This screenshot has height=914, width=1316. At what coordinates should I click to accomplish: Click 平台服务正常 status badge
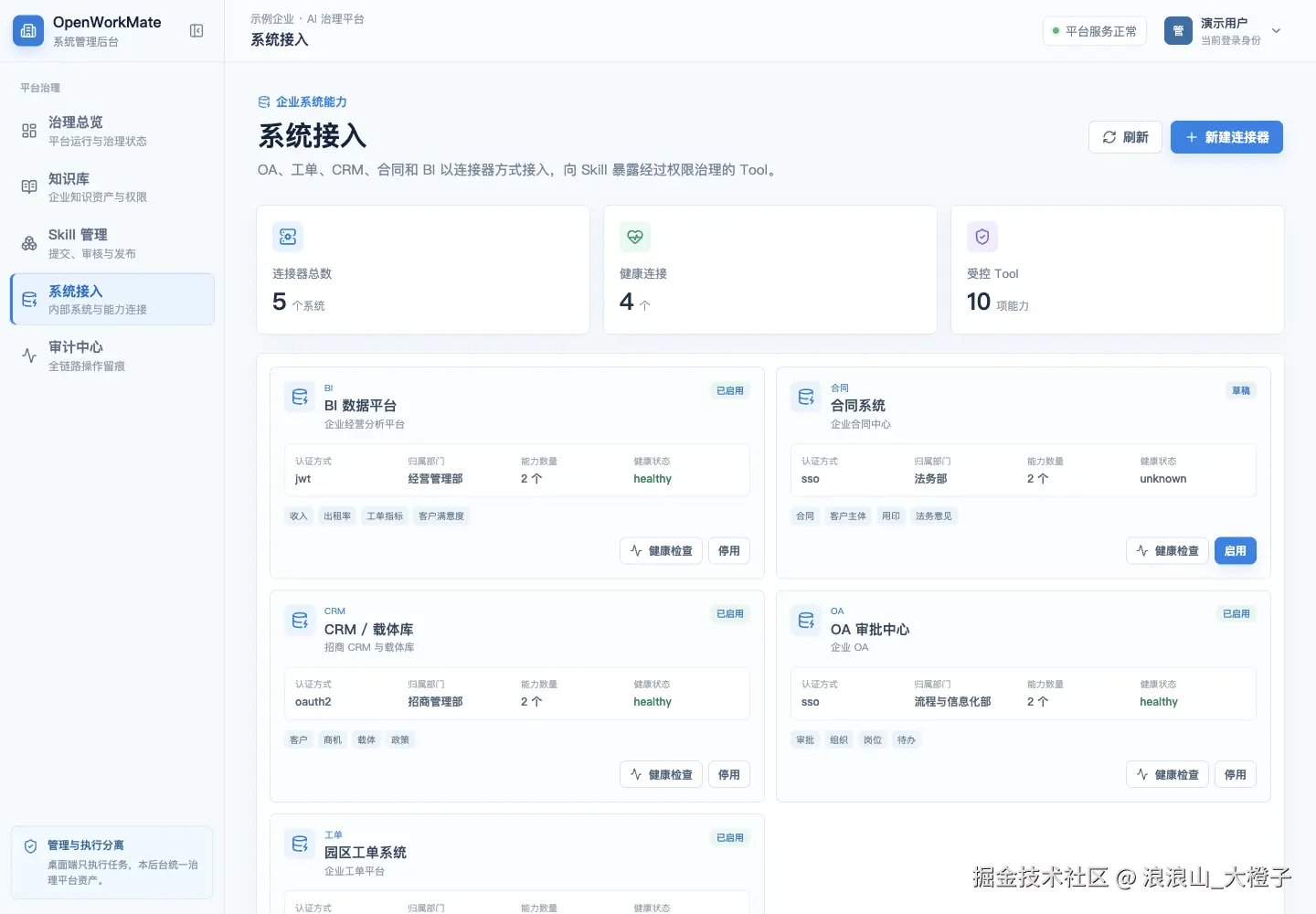1095,31
